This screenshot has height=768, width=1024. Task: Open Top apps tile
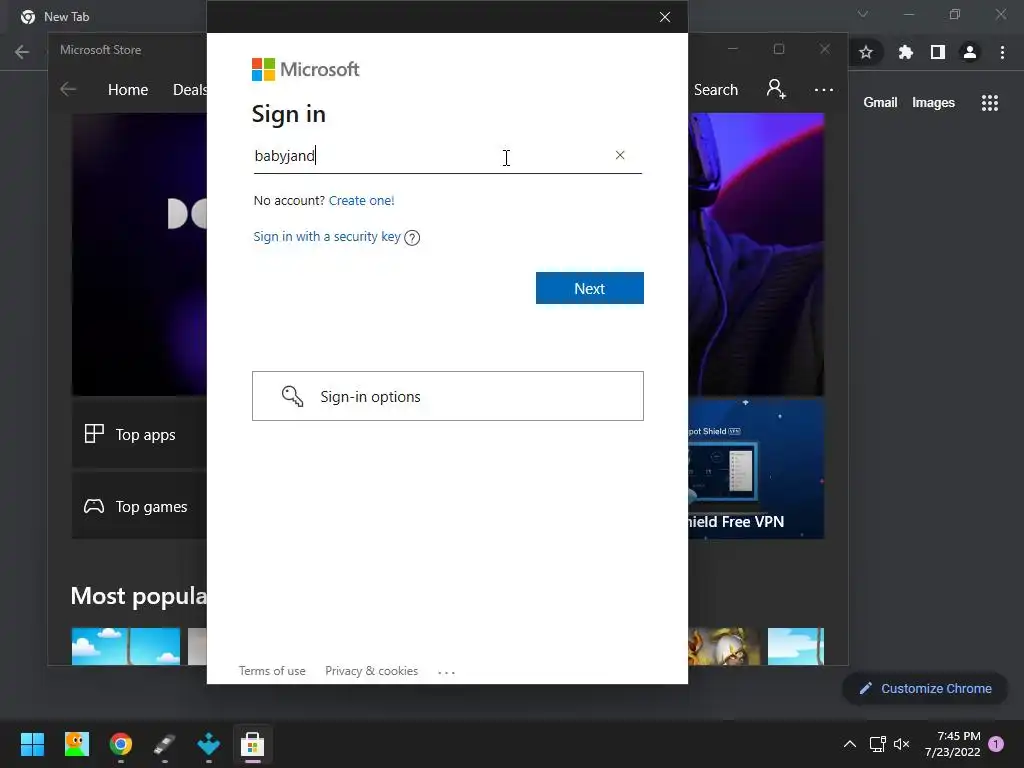point(139,434)
